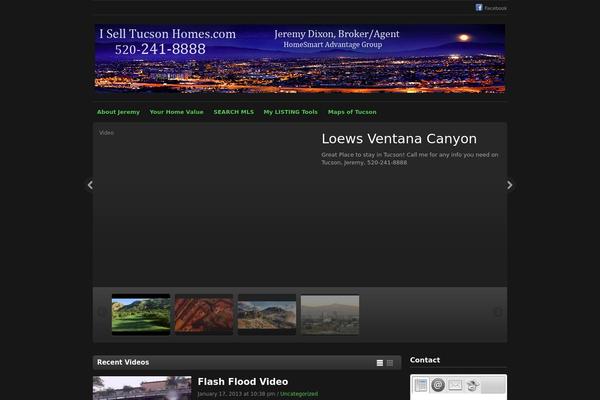Open the Facebook icon link

(479, 8)
